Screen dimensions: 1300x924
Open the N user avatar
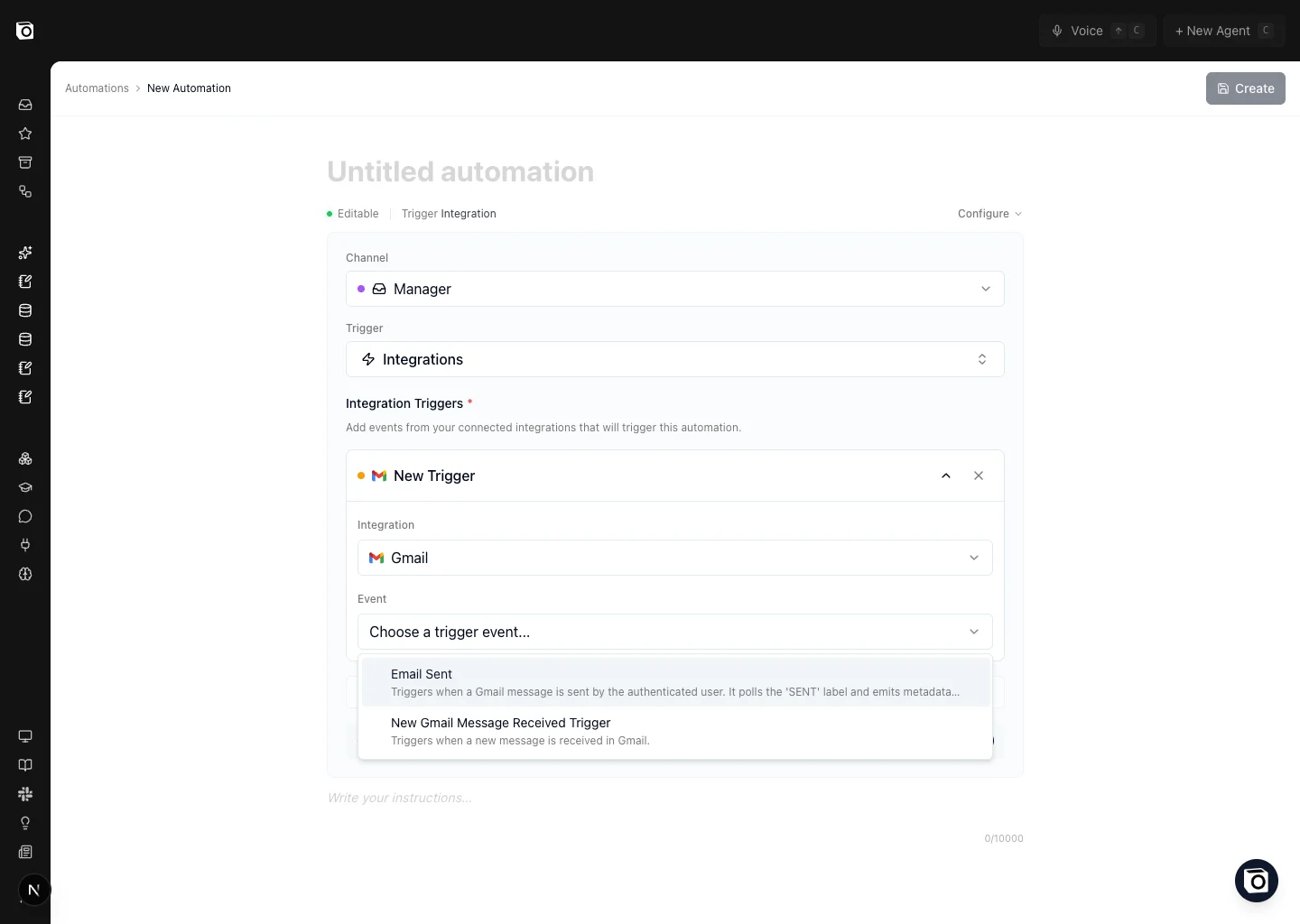click(x=34, y=890)
